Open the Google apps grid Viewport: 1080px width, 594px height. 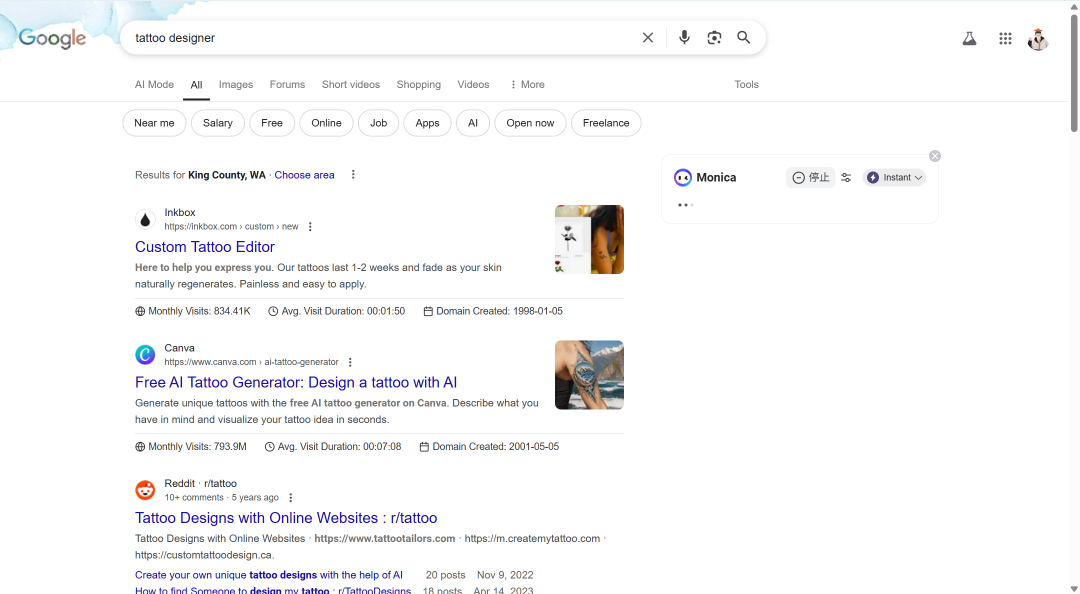(x=1005, y=39)
